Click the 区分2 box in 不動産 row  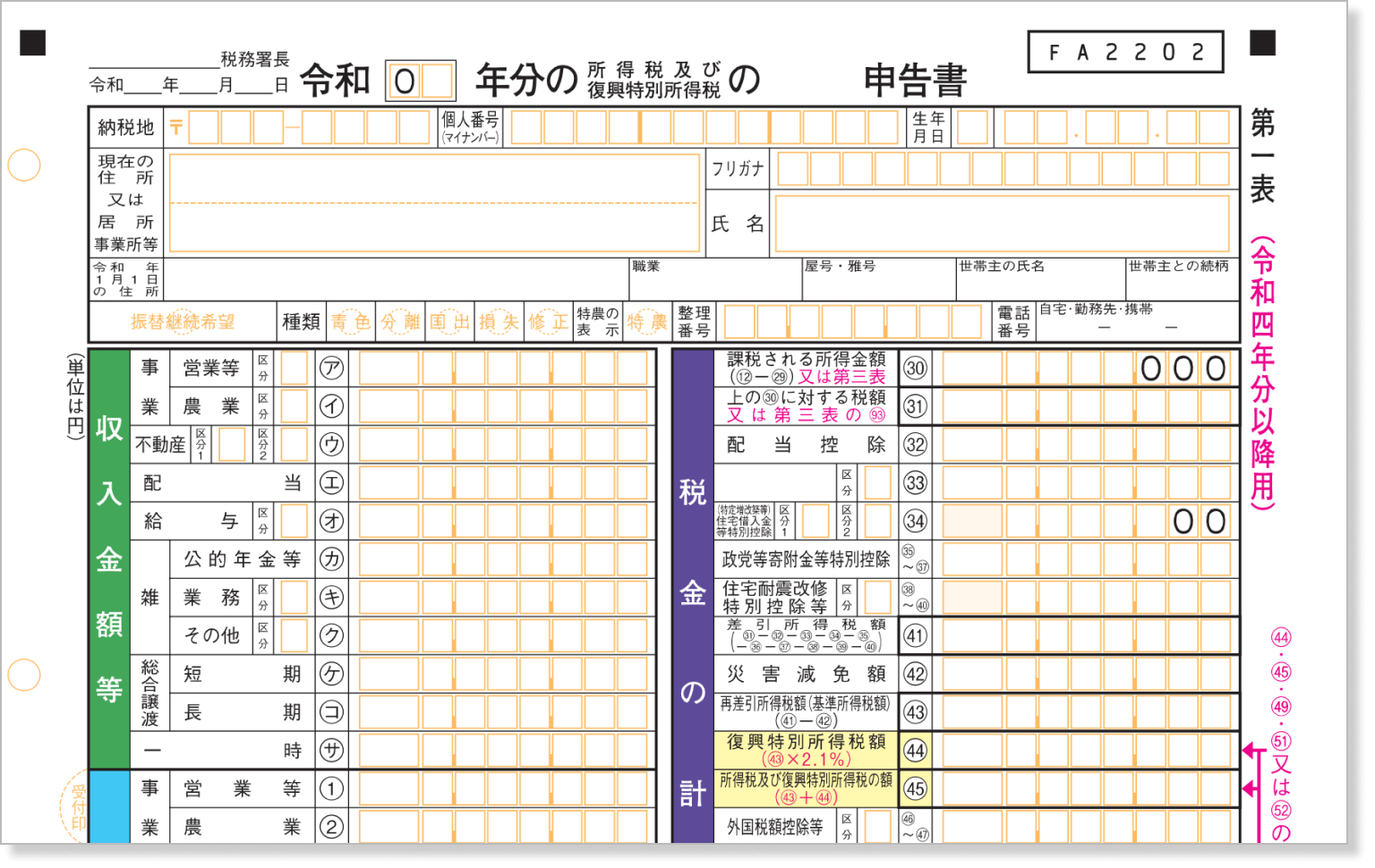294,445
